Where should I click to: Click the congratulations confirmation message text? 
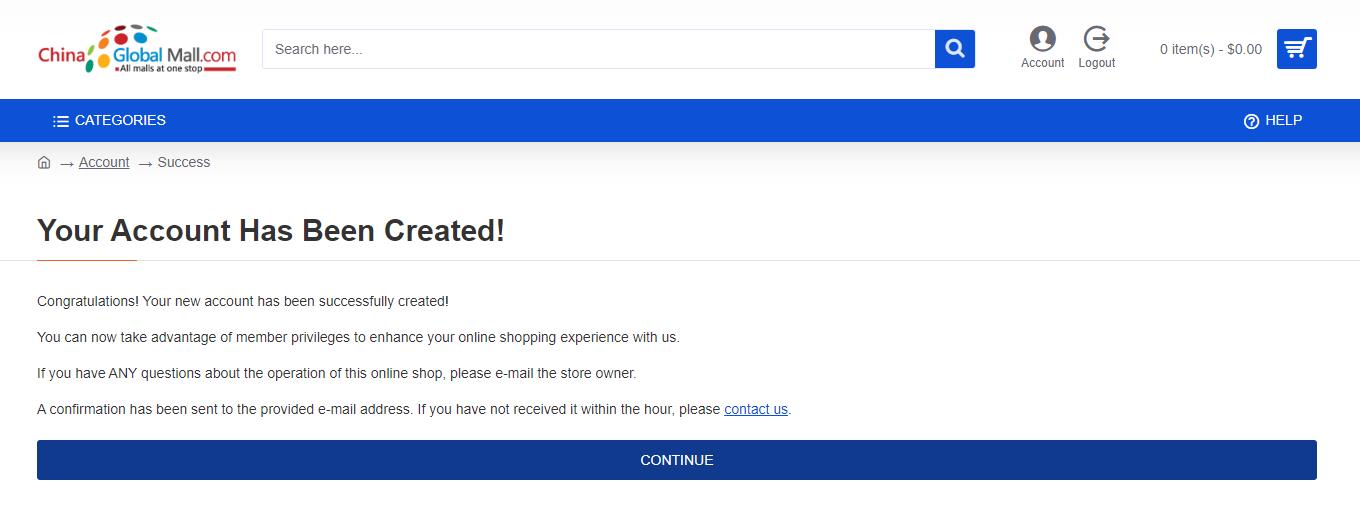click(x=243, y=301)
